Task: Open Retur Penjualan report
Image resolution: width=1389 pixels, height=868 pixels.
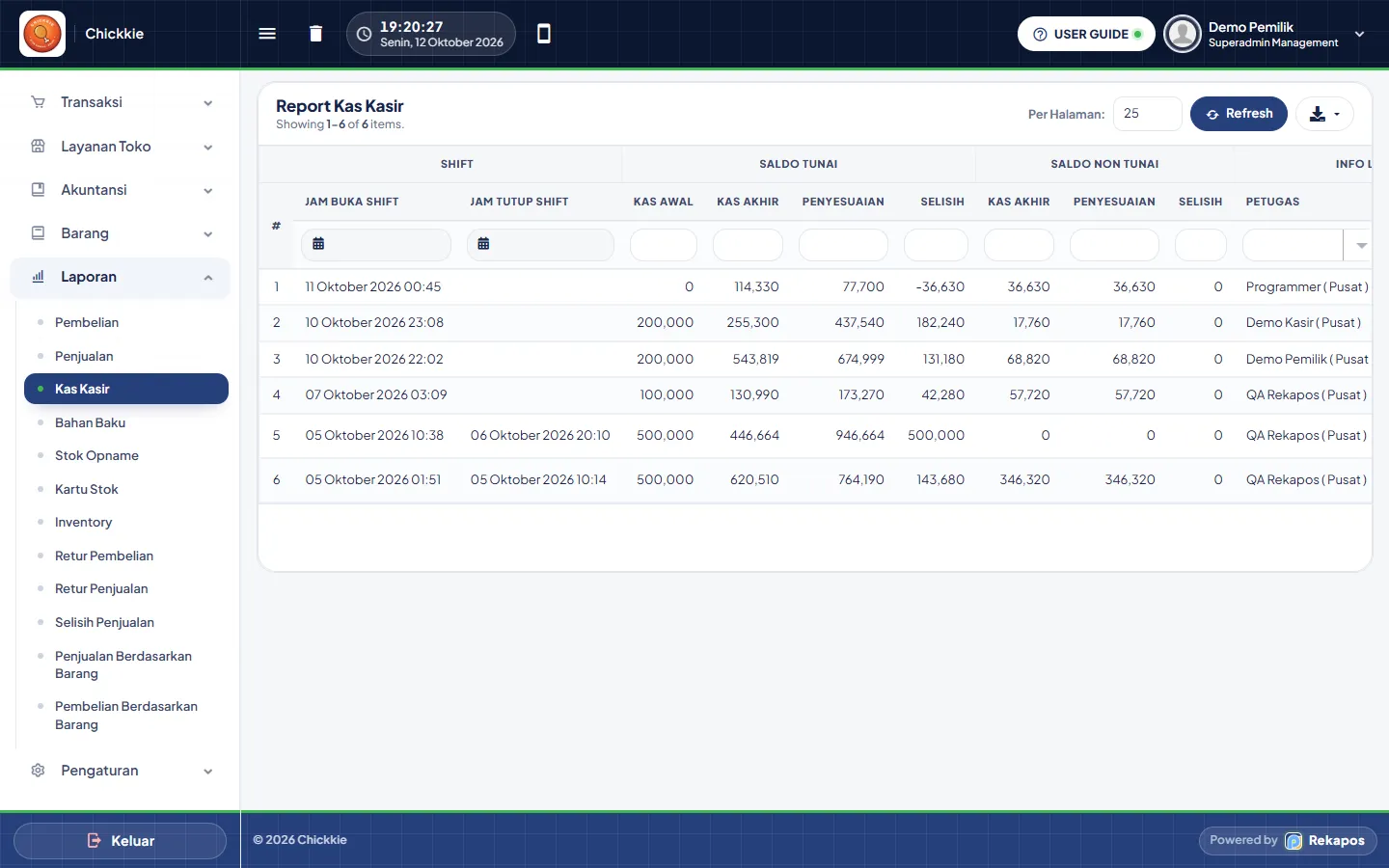Action: 101,588
